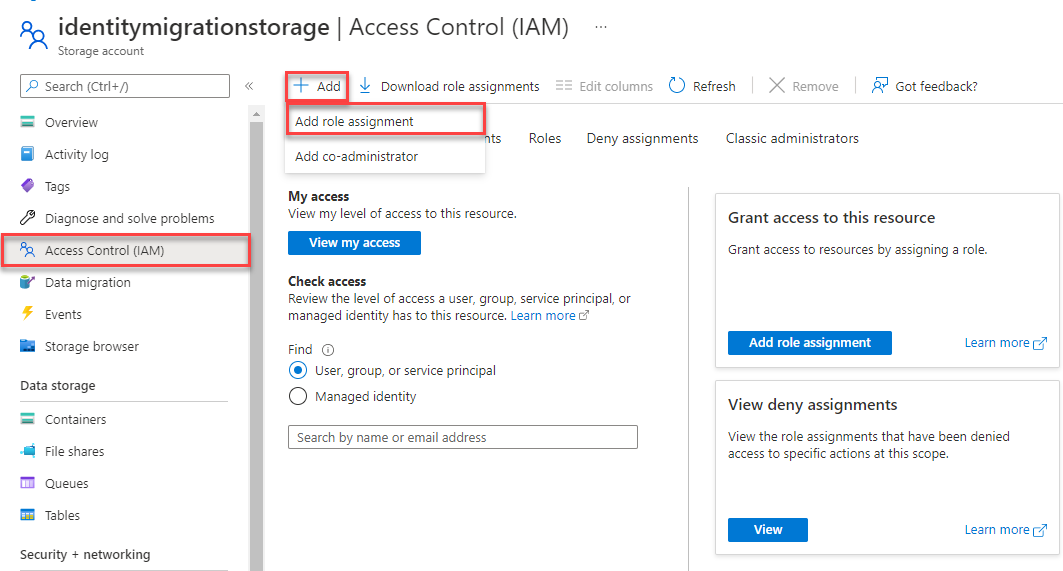This screenshot has height=571, width=1063.
Task: Click the Events lightning bolt icon
Action: pos(27,313)
